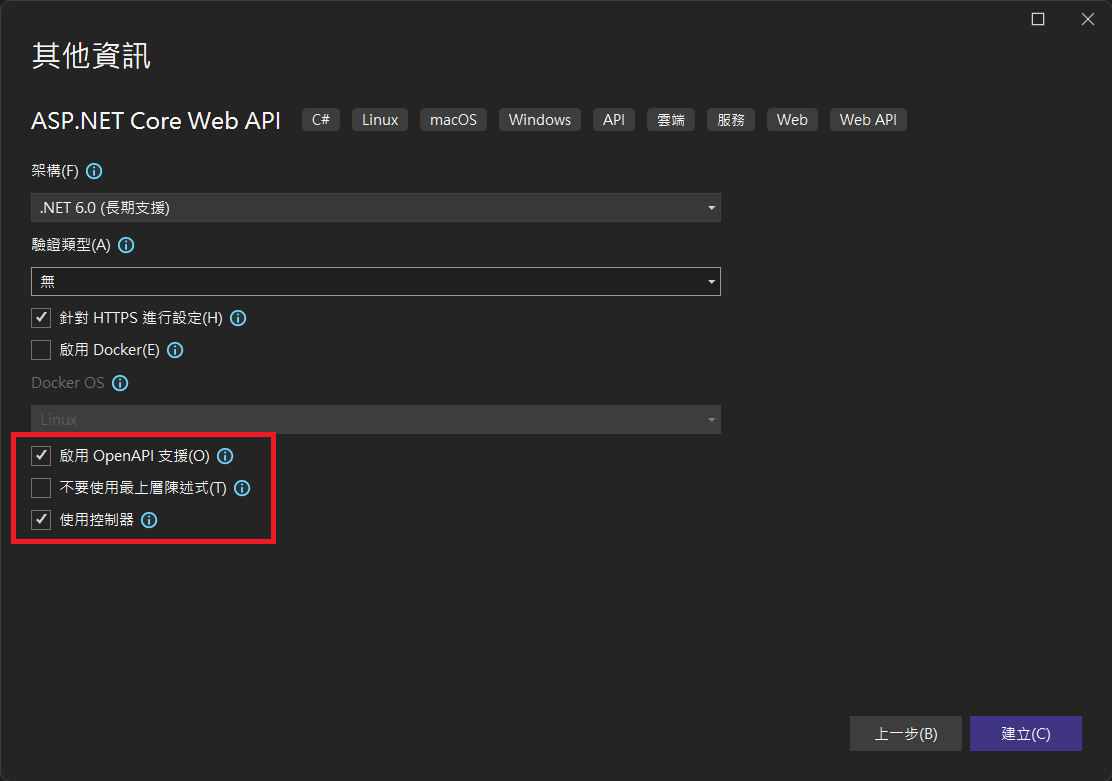Open the OpenAPI 支援 info icon
This screenshot has width=1112, height=781.
tap(225, 456)
